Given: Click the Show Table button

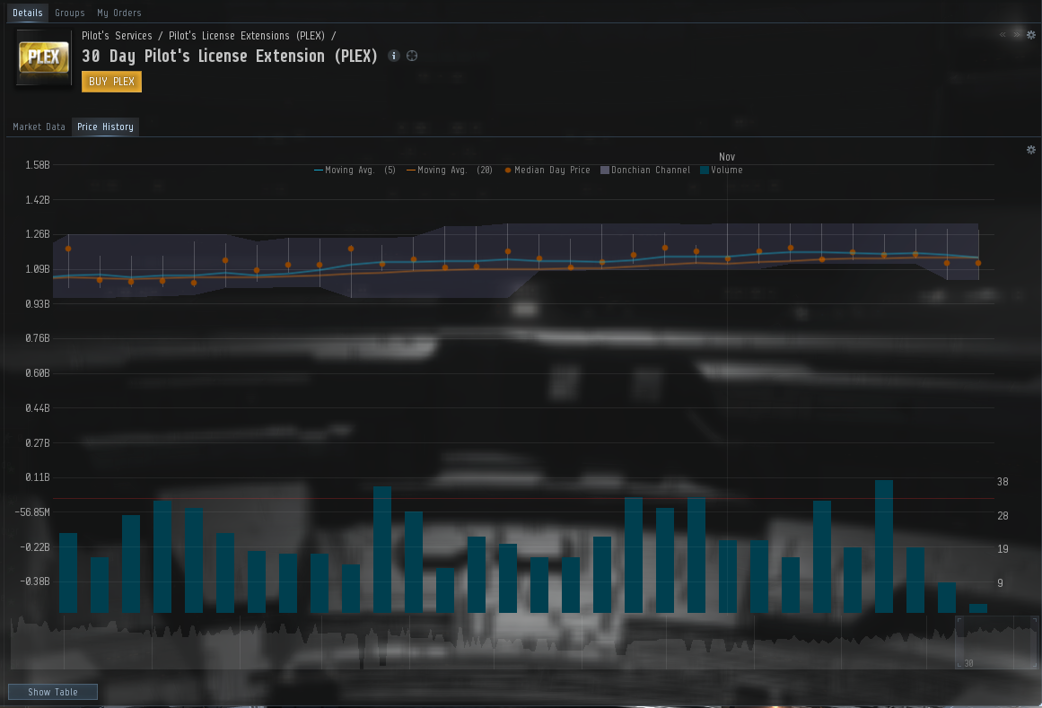Looking at the screenshot, I should (53, 692).
